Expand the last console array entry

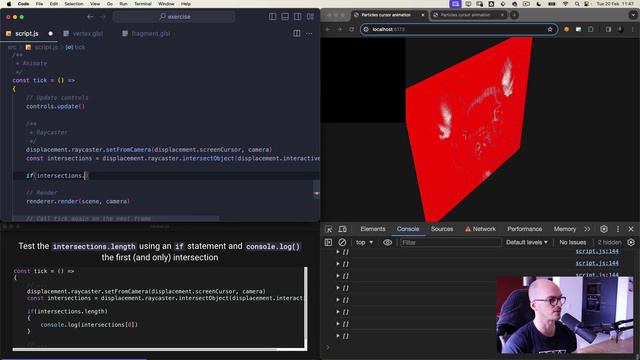[x=338, y=336]
